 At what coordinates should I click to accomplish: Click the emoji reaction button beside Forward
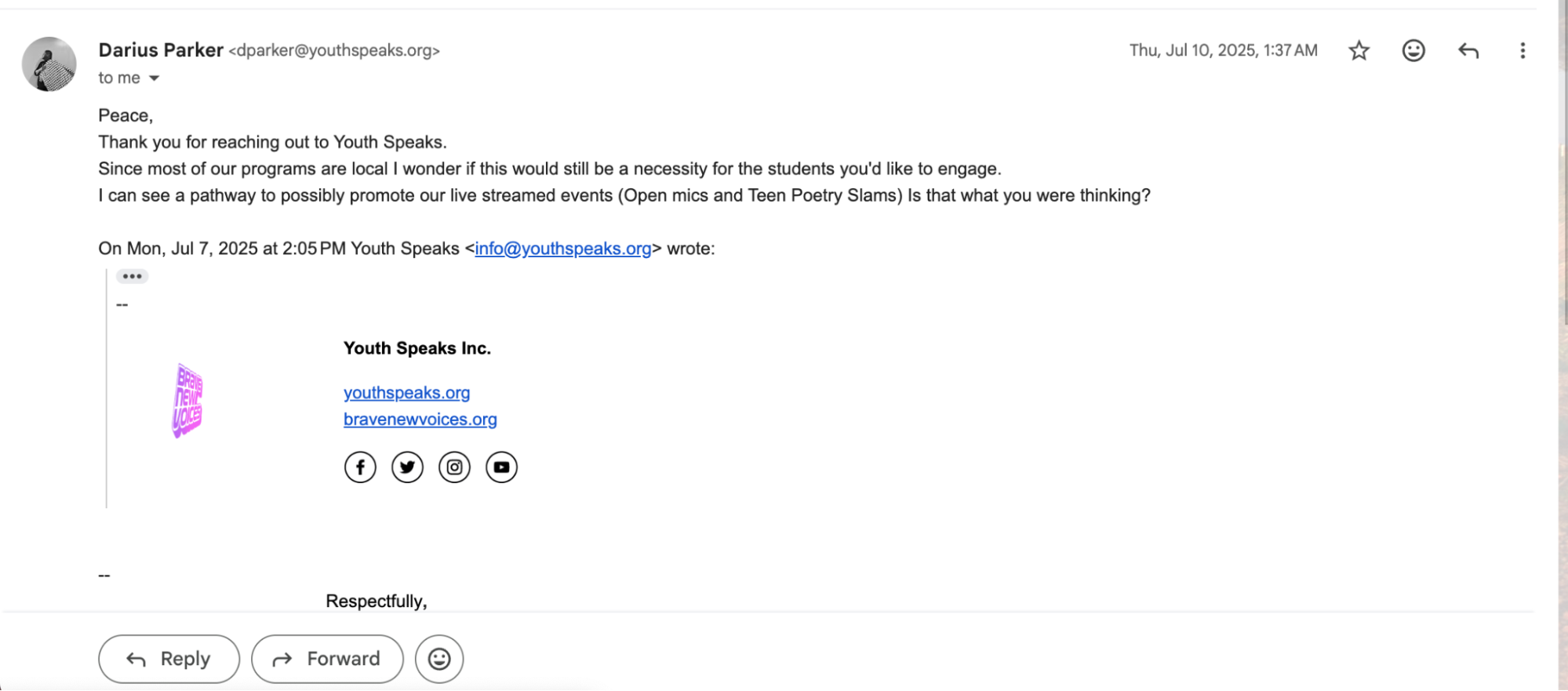coord(439,659)
